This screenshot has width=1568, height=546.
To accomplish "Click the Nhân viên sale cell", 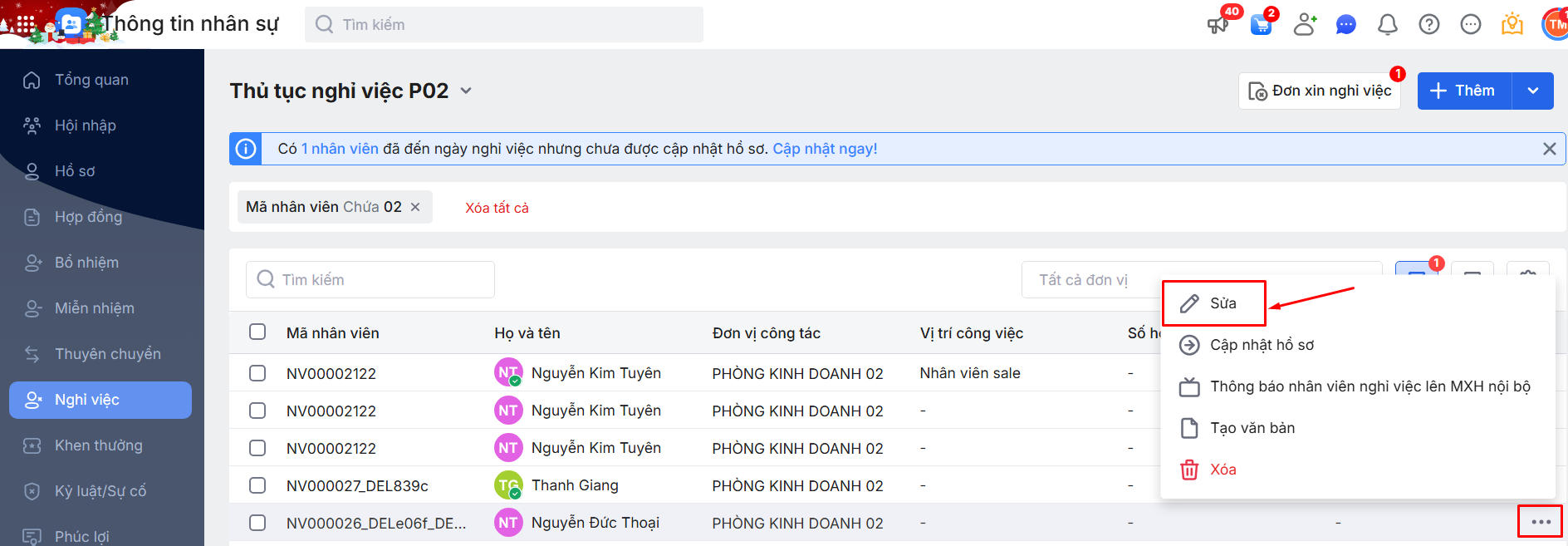I will pyautogui.click(x=970, y=373).
